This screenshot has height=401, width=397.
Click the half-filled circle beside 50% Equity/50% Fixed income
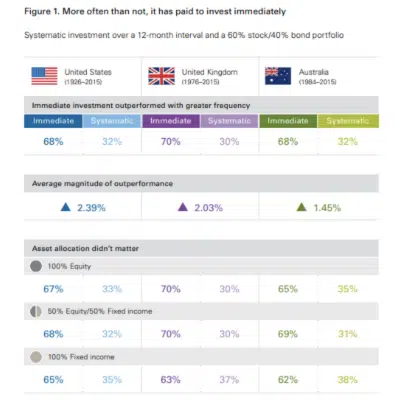click(36, 311)
